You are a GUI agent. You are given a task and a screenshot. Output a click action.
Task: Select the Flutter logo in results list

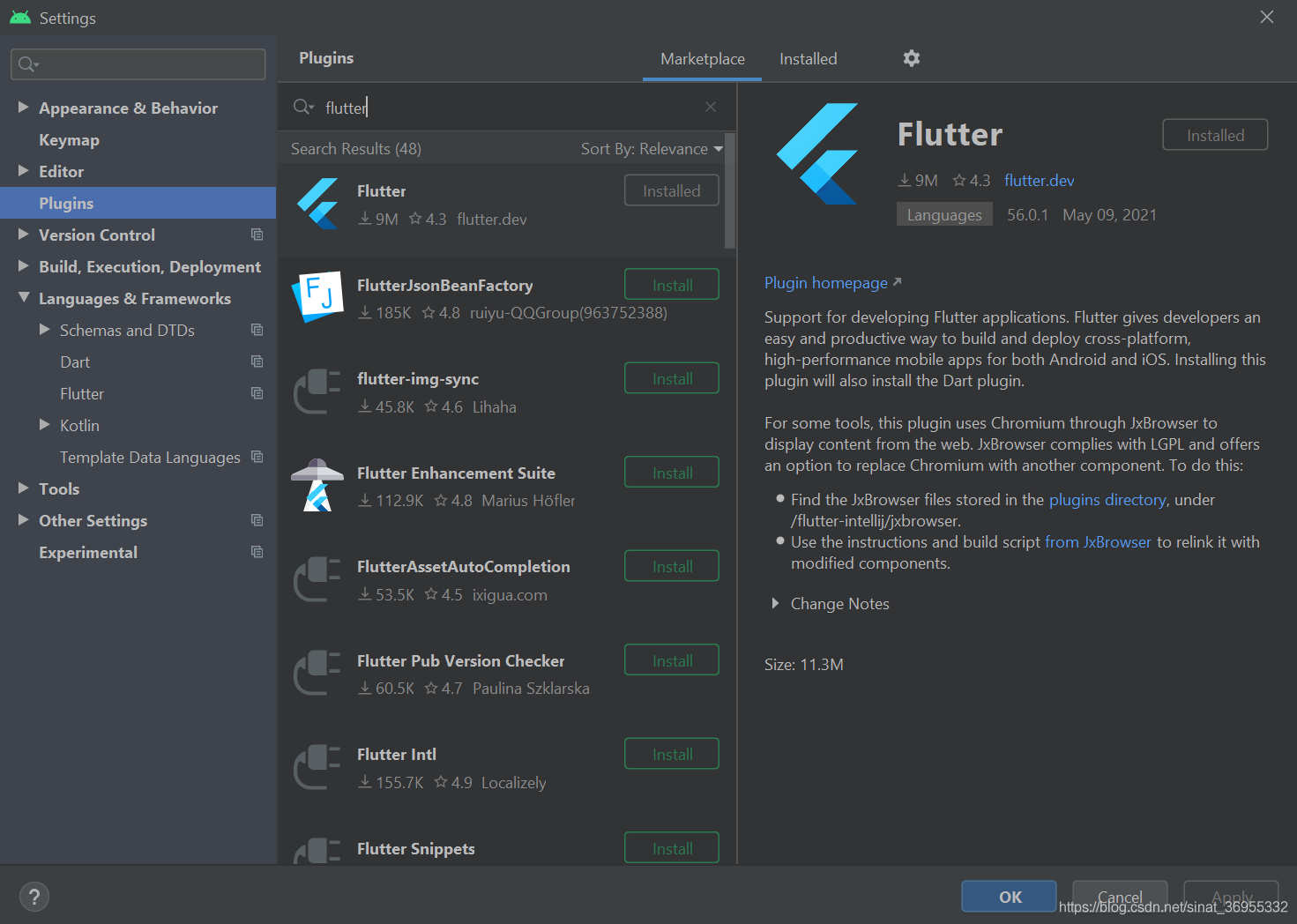(x=318, y=204)
